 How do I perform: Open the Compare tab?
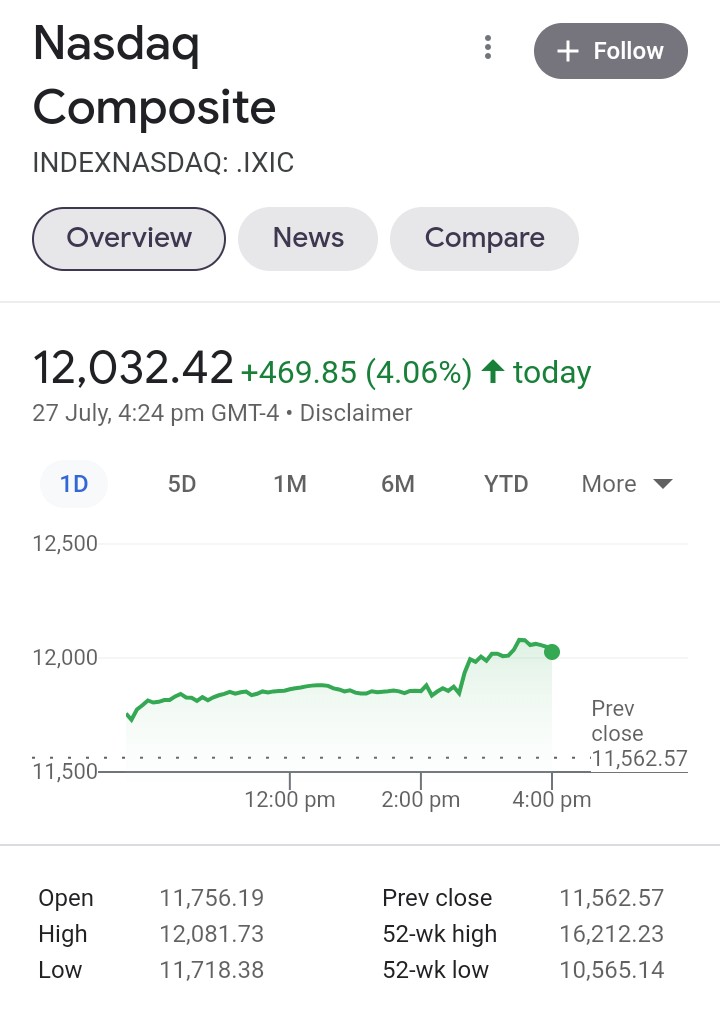484,238
